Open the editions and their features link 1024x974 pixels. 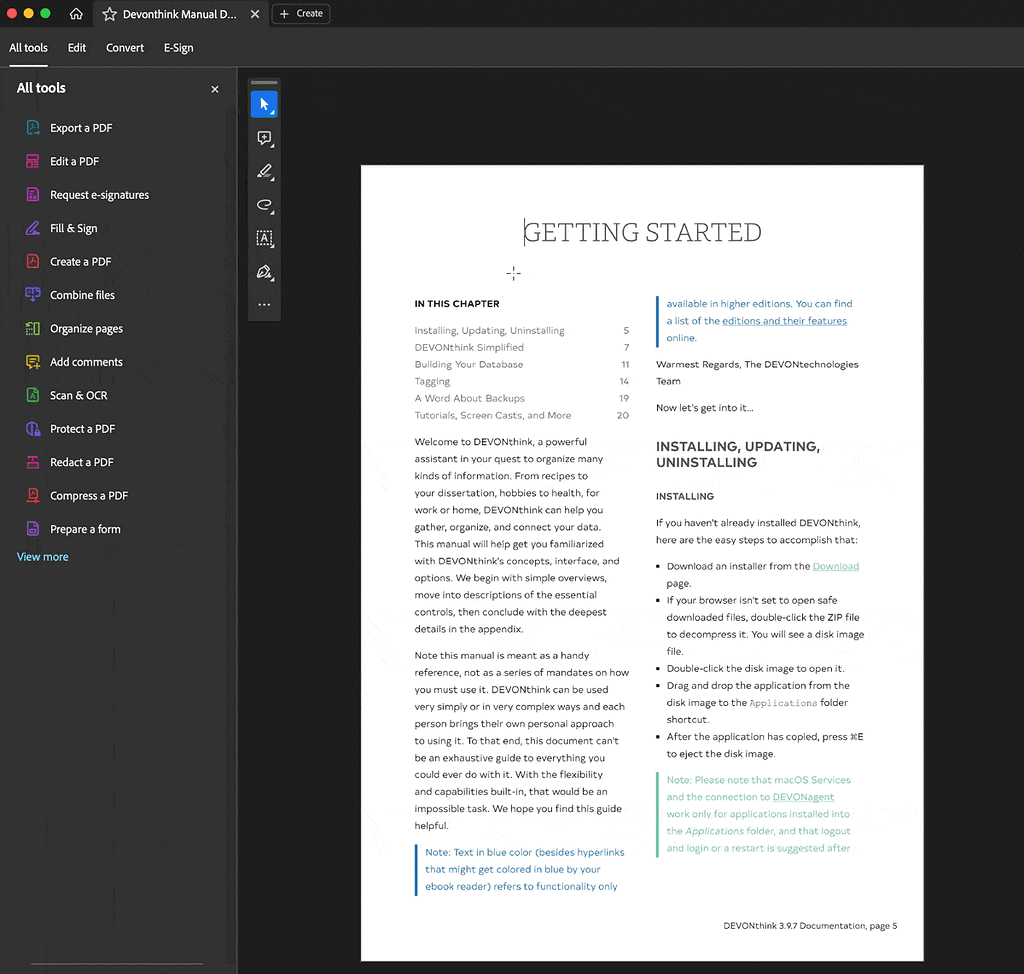pos(784,321)
